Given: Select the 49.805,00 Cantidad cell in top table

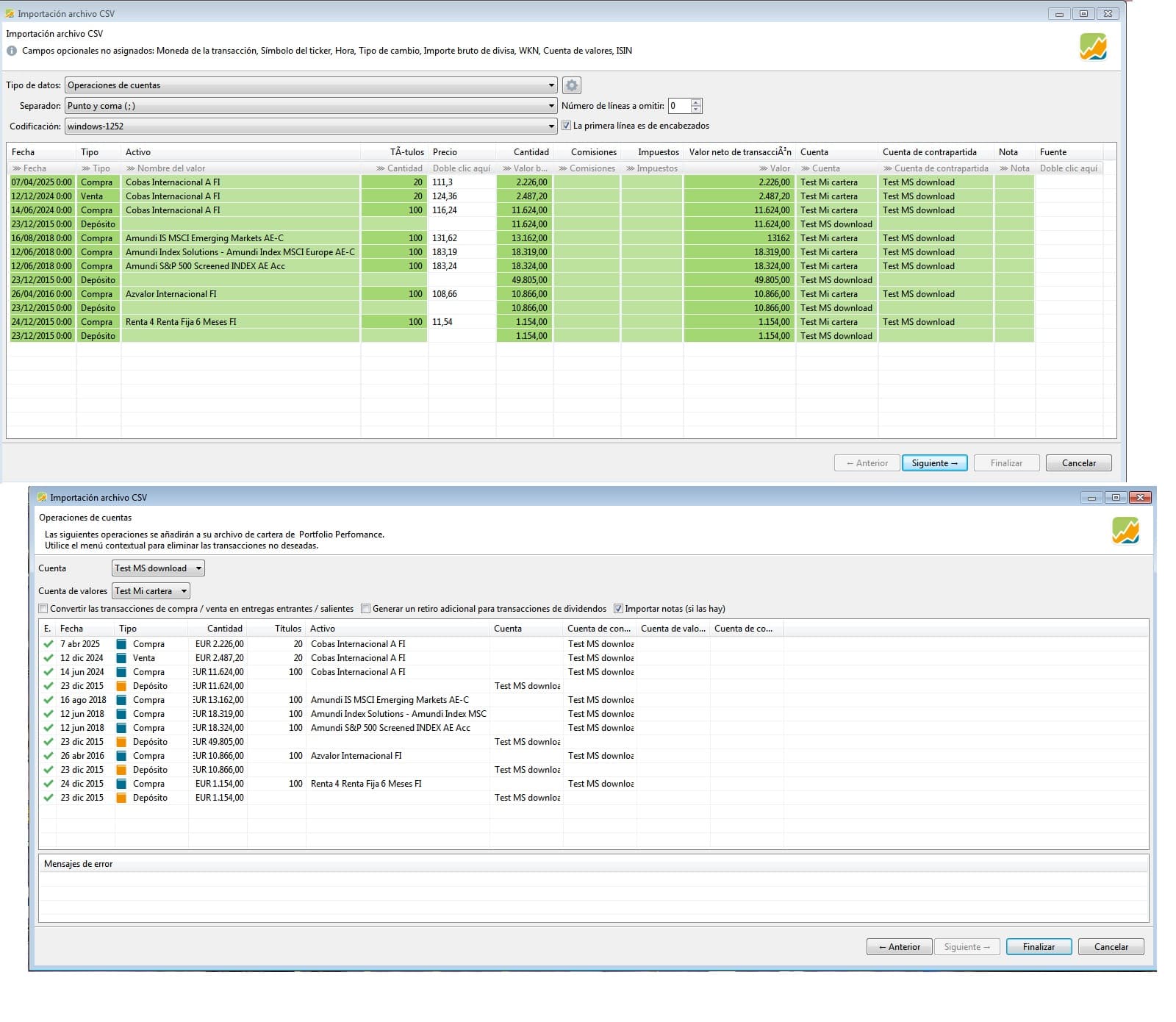Looking at the screenshot, I should pos(525,280).
